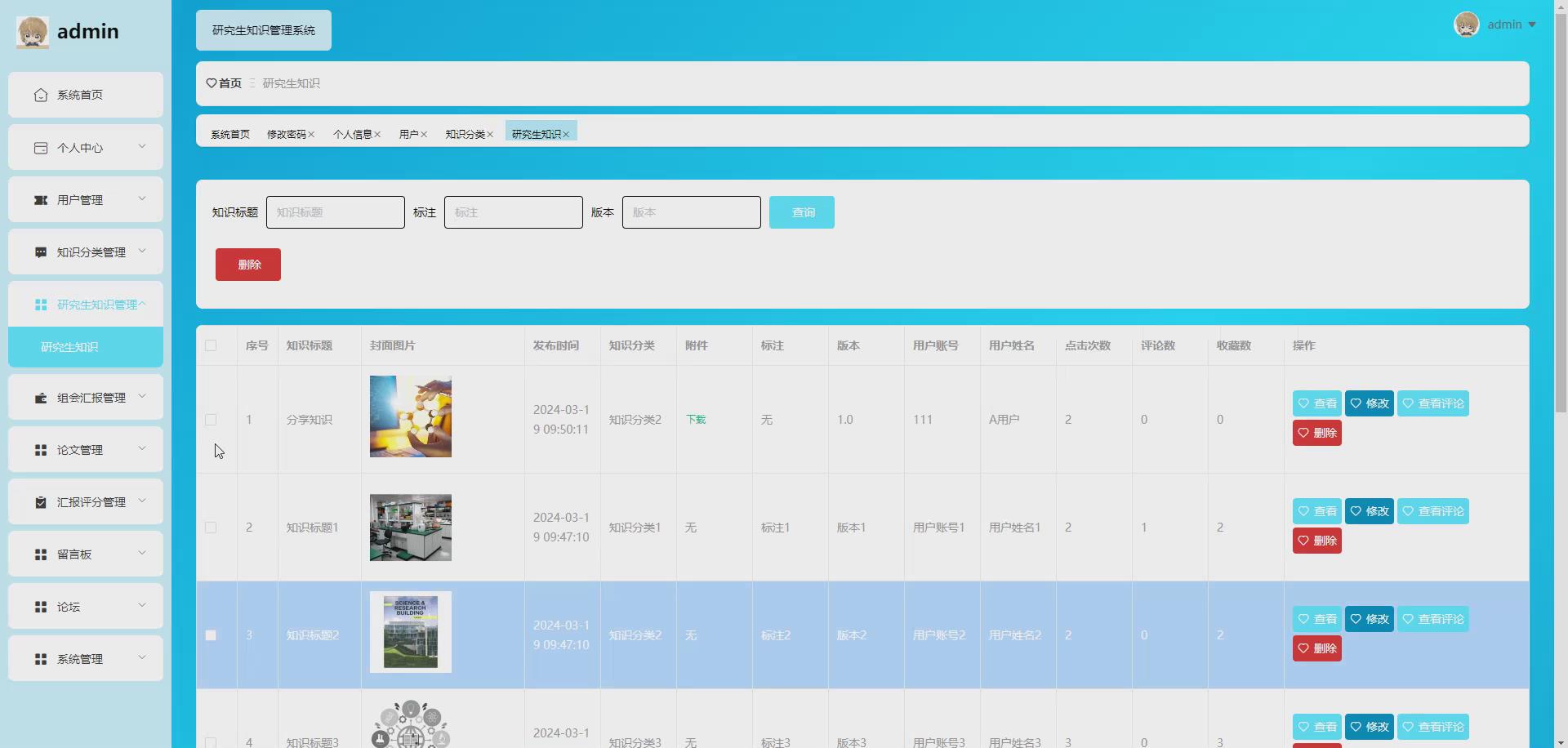Click the 系统管理 grid icon

pos(41,659)
